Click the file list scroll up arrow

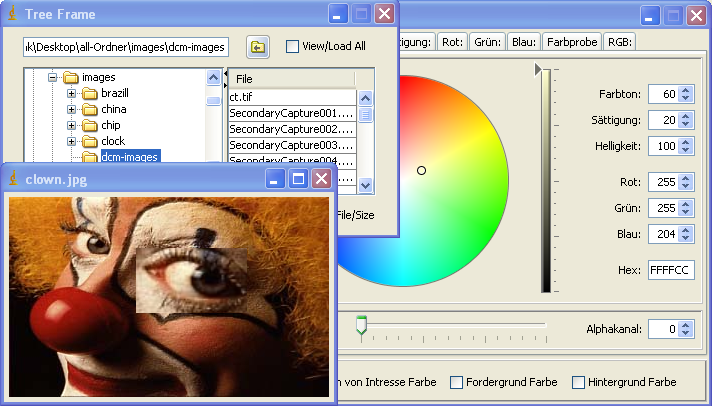[366, 98]
